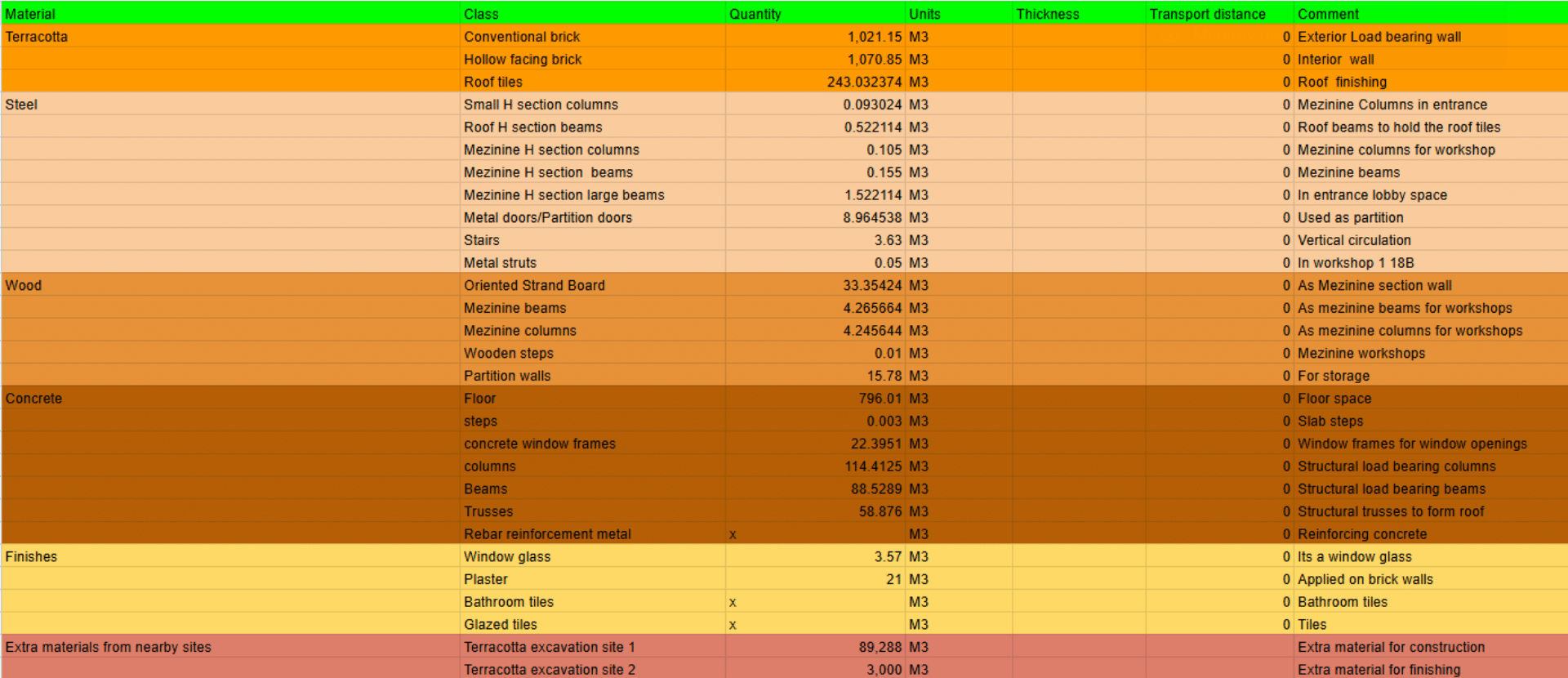Screen dimensions: 1568x678
Task: Click Oriented Strand Board cell
Action: pos(593,285)
